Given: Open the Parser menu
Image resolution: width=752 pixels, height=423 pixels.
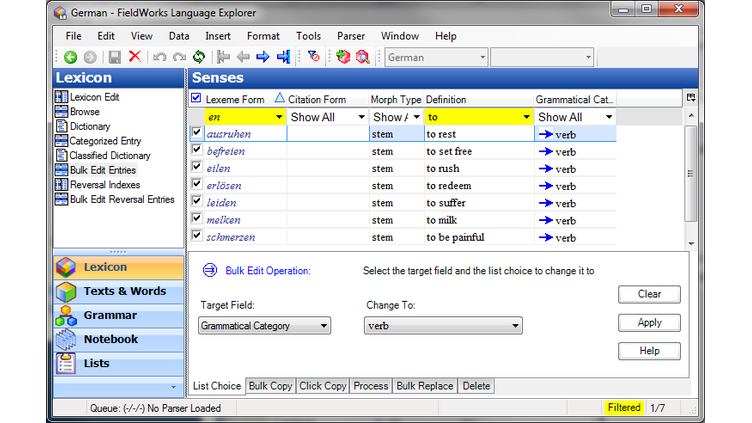Looking at the screenshot, I should coord(351,36).
